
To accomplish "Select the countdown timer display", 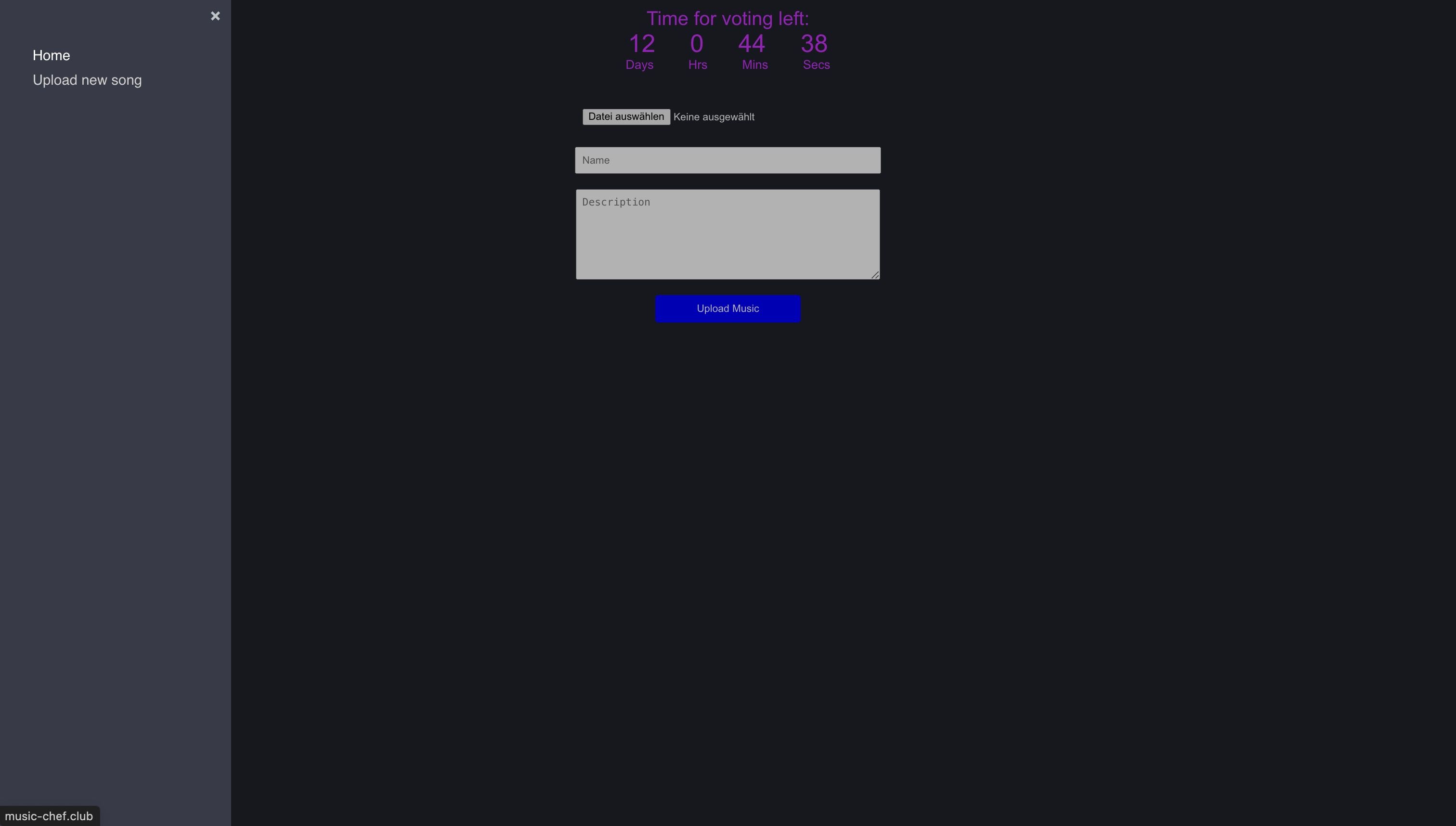I will tap(727, 40).
